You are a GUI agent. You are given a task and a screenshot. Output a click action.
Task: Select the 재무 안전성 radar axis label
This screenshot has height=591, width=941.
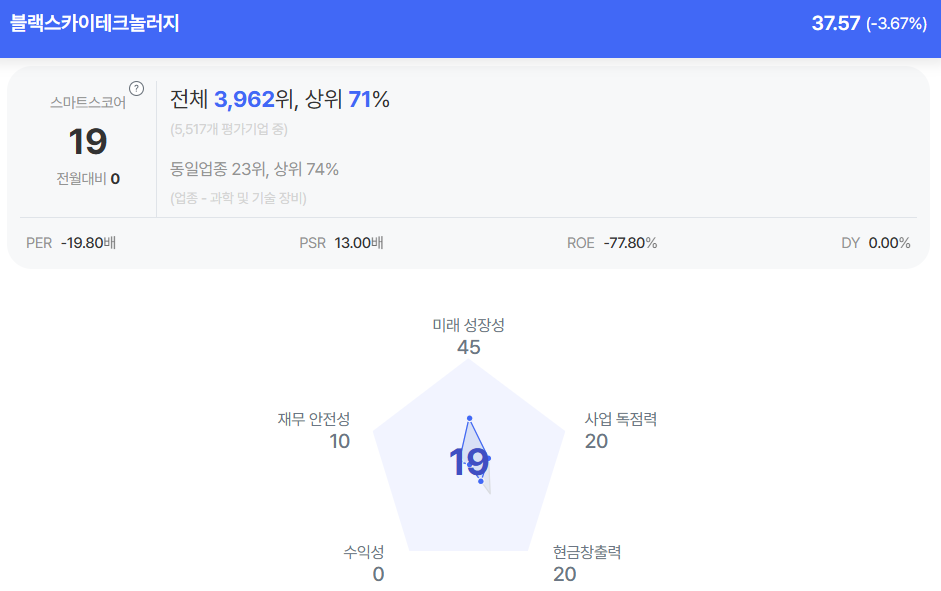(x=314, y=419)
